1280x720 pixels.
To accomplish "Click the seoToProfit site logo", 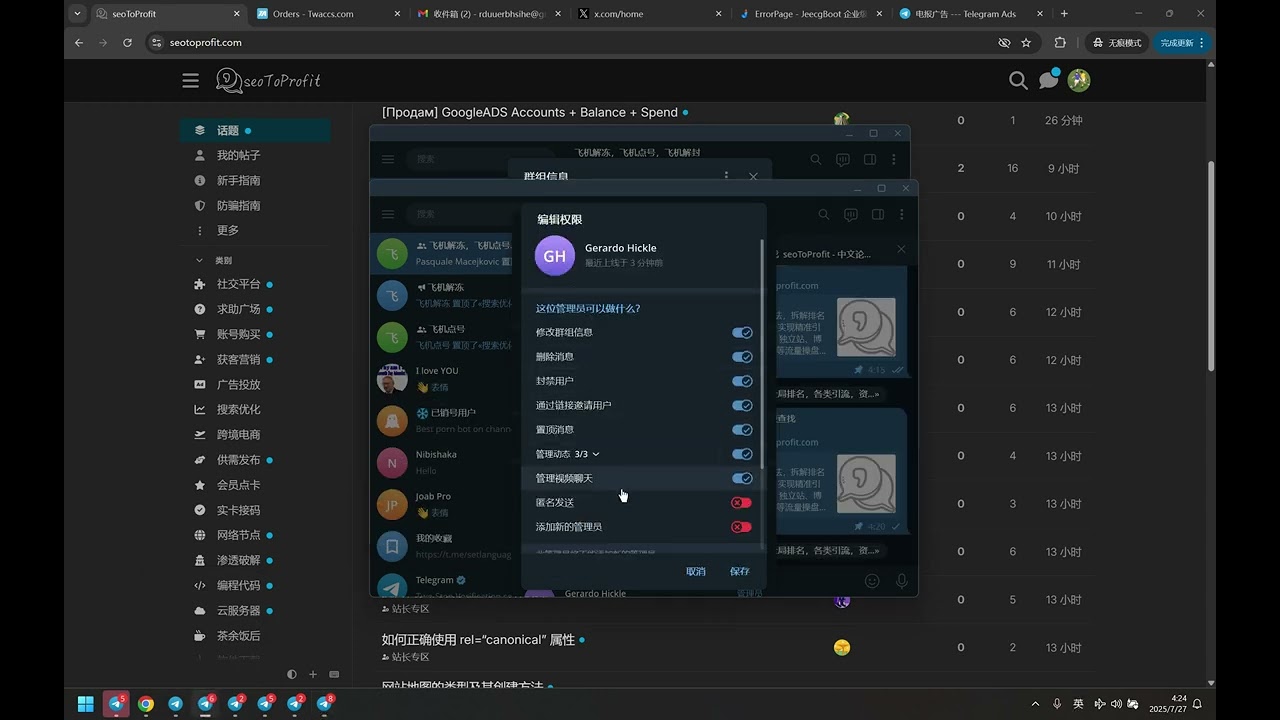I will [268, 81].
